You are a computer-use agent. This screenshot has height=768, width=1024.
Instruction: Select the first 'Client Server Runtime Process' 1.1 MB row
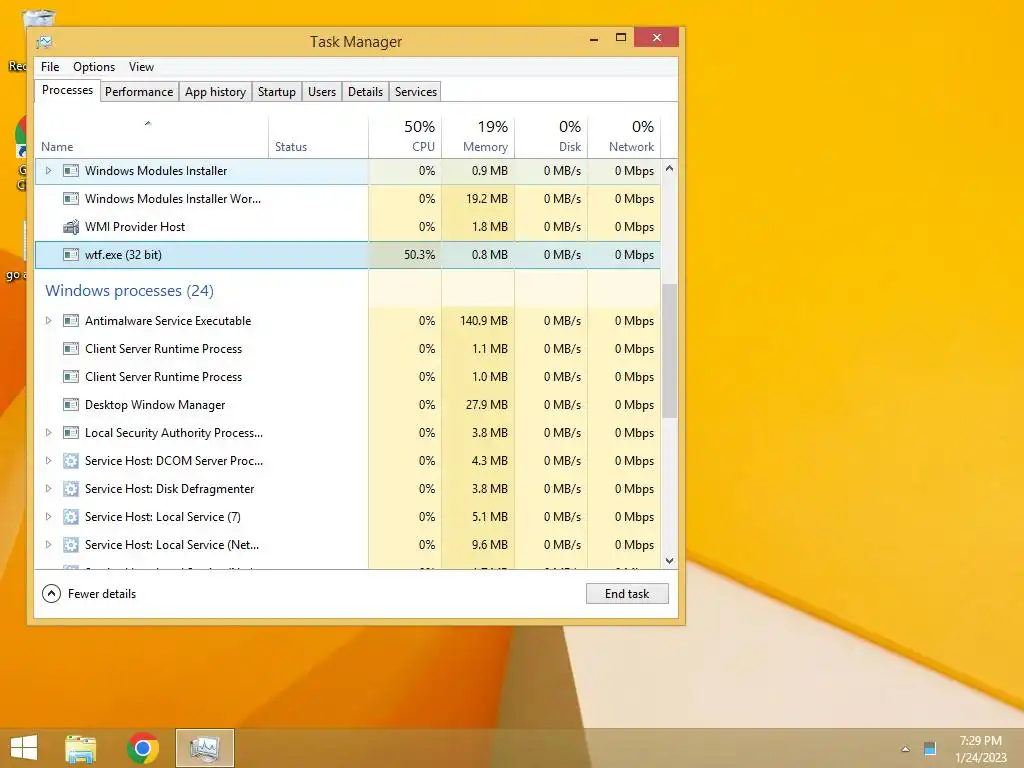(x=348, y=349)
